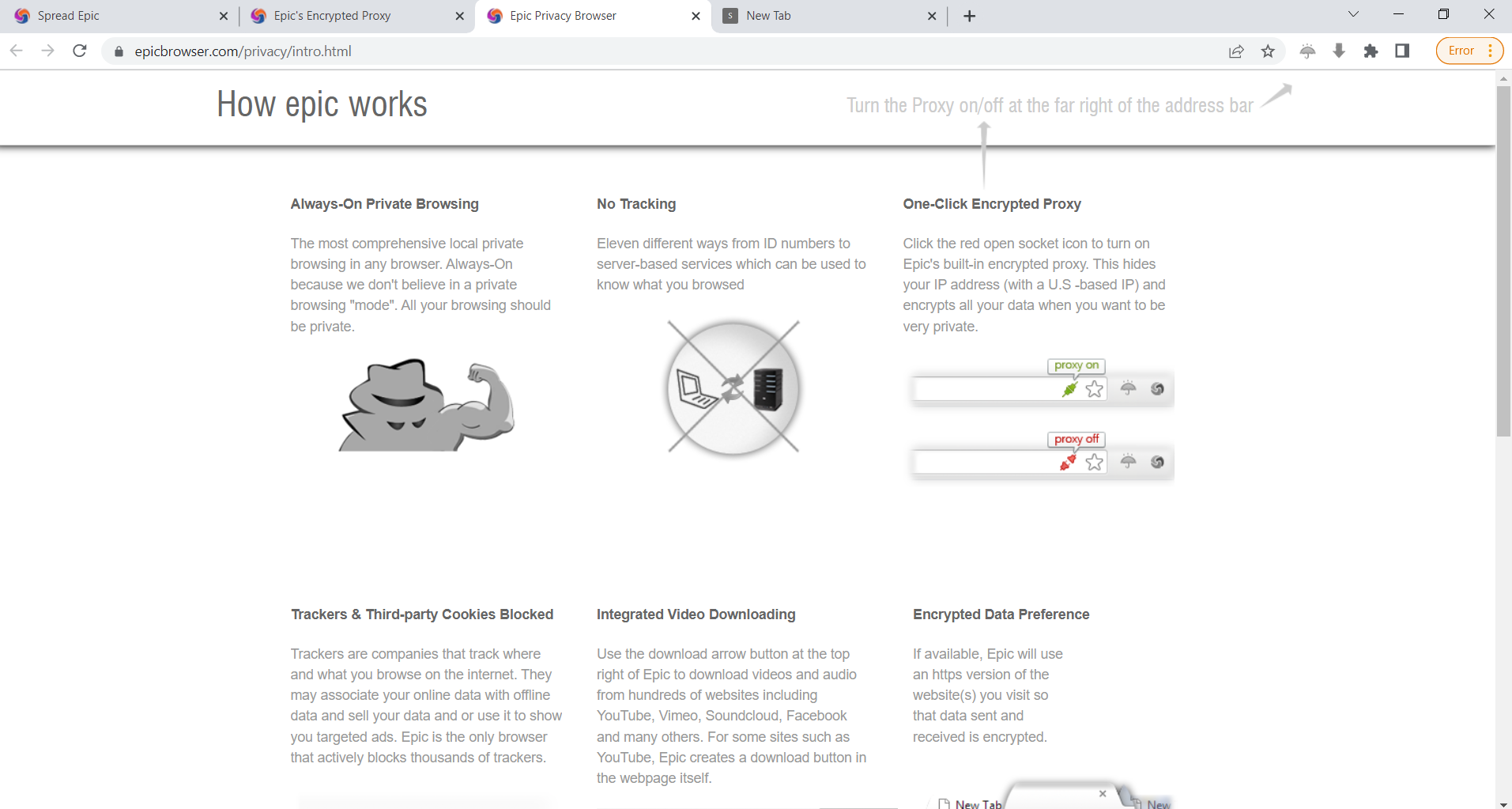Go forward to next page
Viewport: 1512px width, 809px height.
tap(48, 51)
